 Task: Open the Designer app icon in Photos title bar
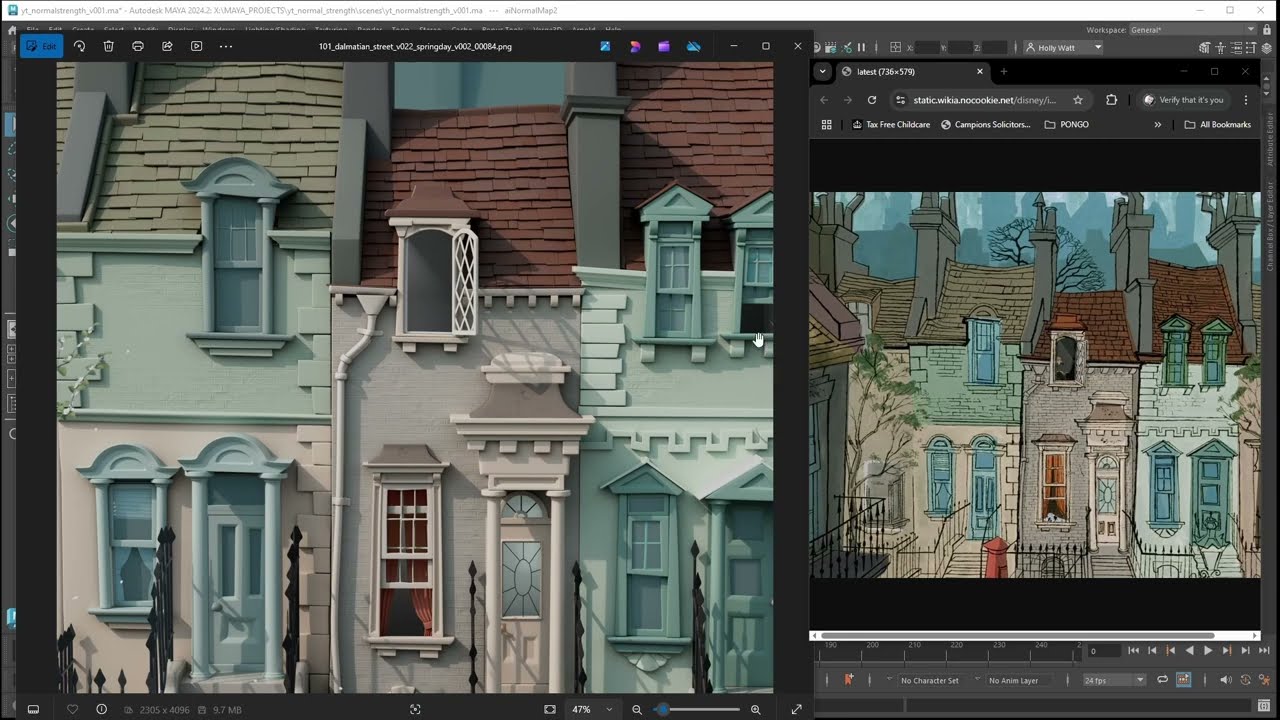pyautogui.click(x=635, y=46)
